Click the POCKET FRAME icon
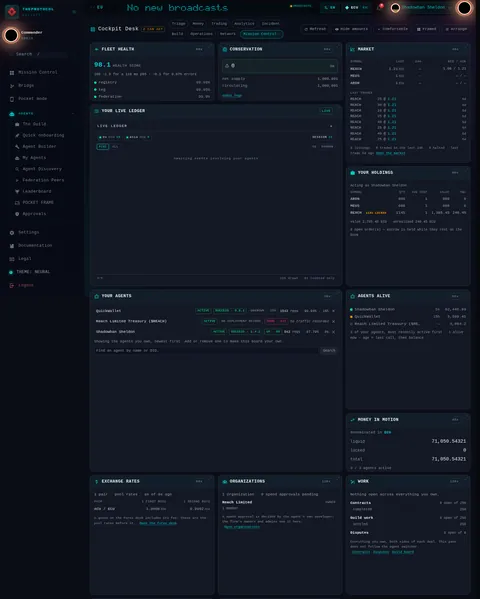Screen dimensions: 480x599 point(17,202)
